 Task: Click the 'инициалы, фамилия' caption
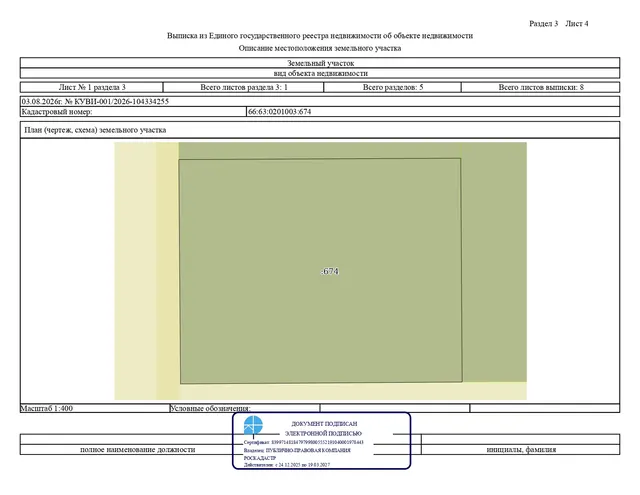point(521,450)
